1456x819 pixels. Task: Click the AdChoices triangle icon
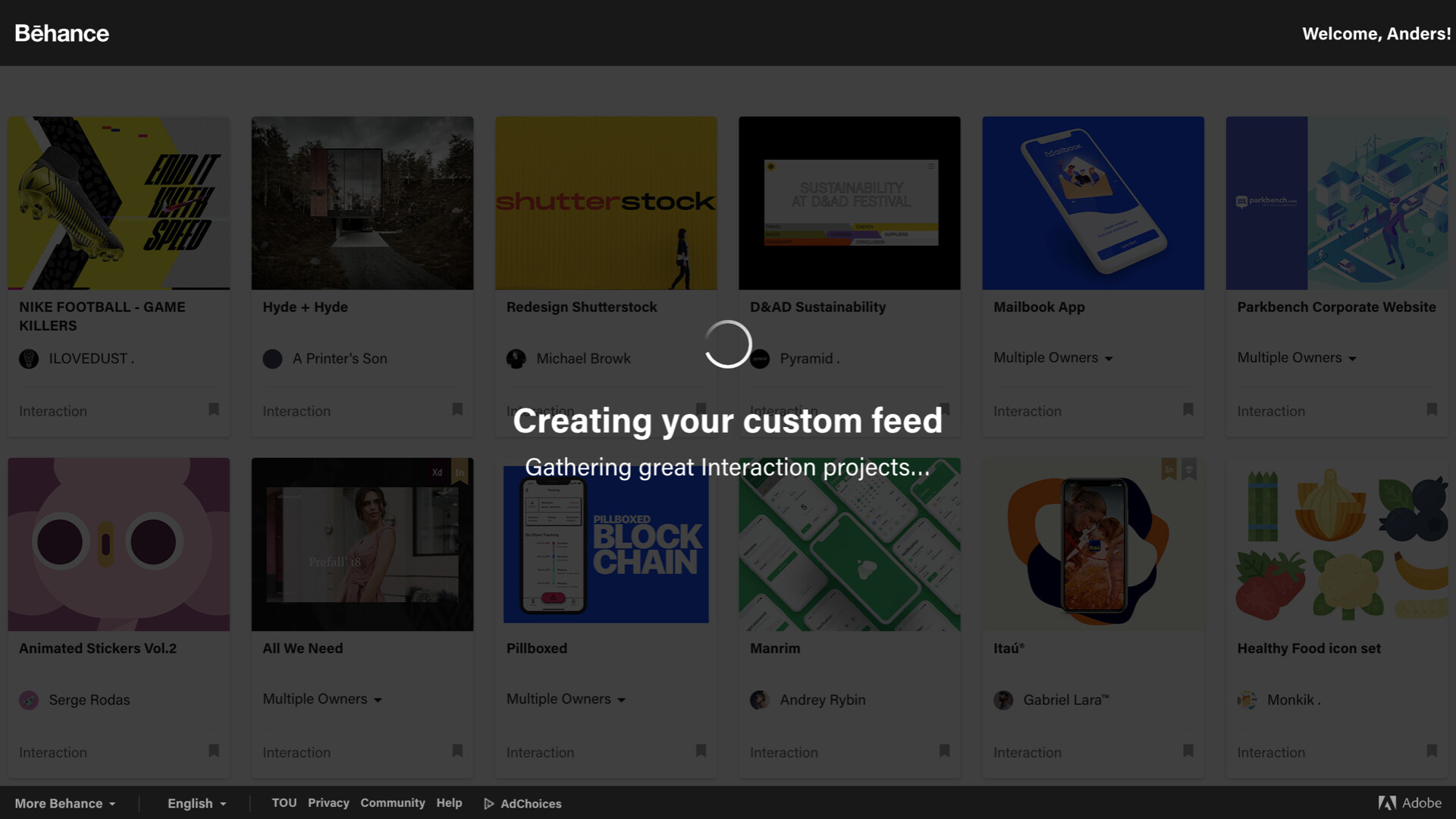489,804
